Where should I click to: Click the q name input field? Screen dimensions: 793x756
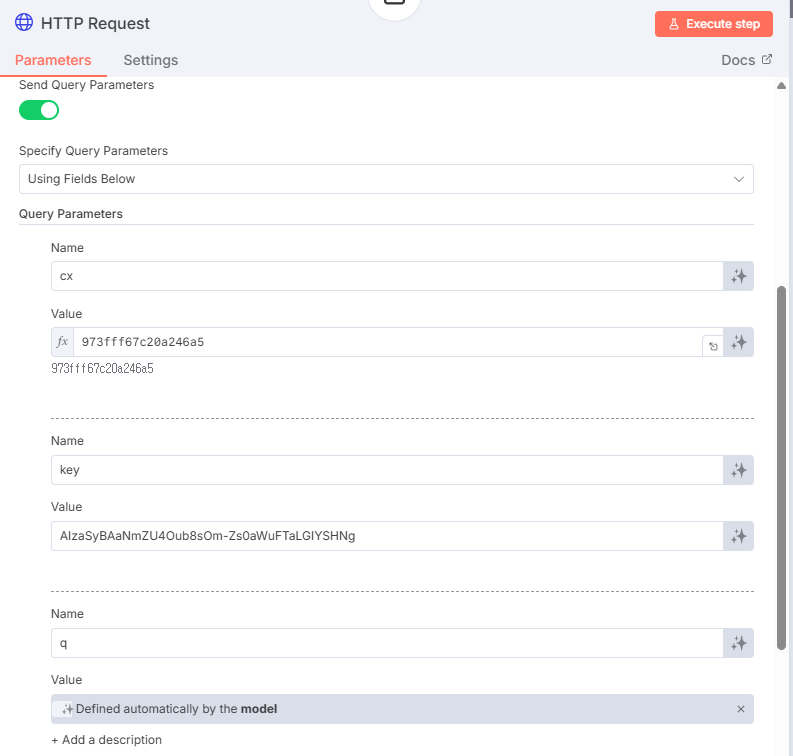[x=386, y=643]
